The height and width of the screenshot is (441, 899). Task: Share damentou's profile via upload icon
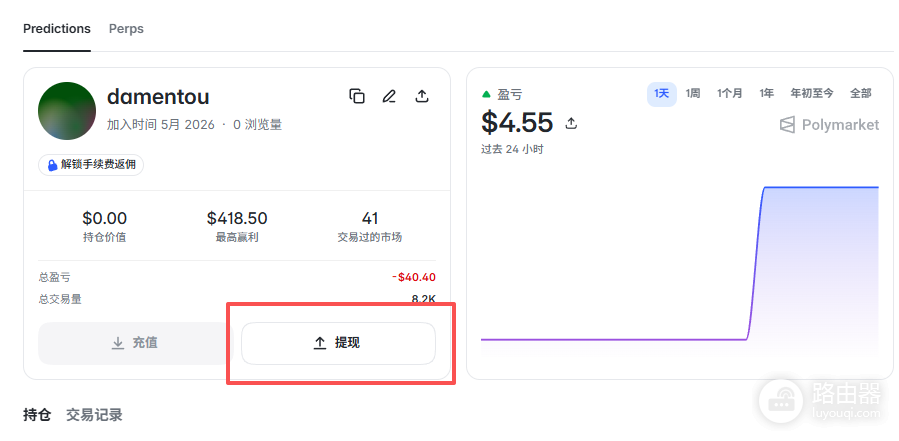(422, 96)
